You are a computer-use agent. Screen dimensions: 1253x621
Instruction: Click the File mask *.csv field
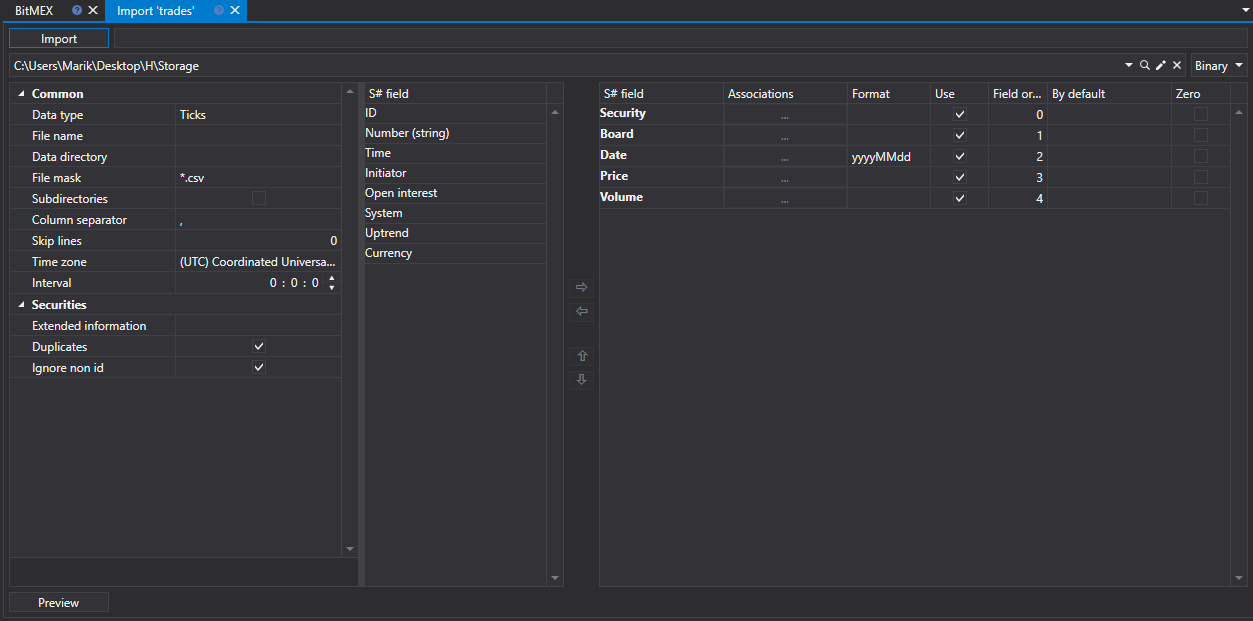click(x=258, y=178)
